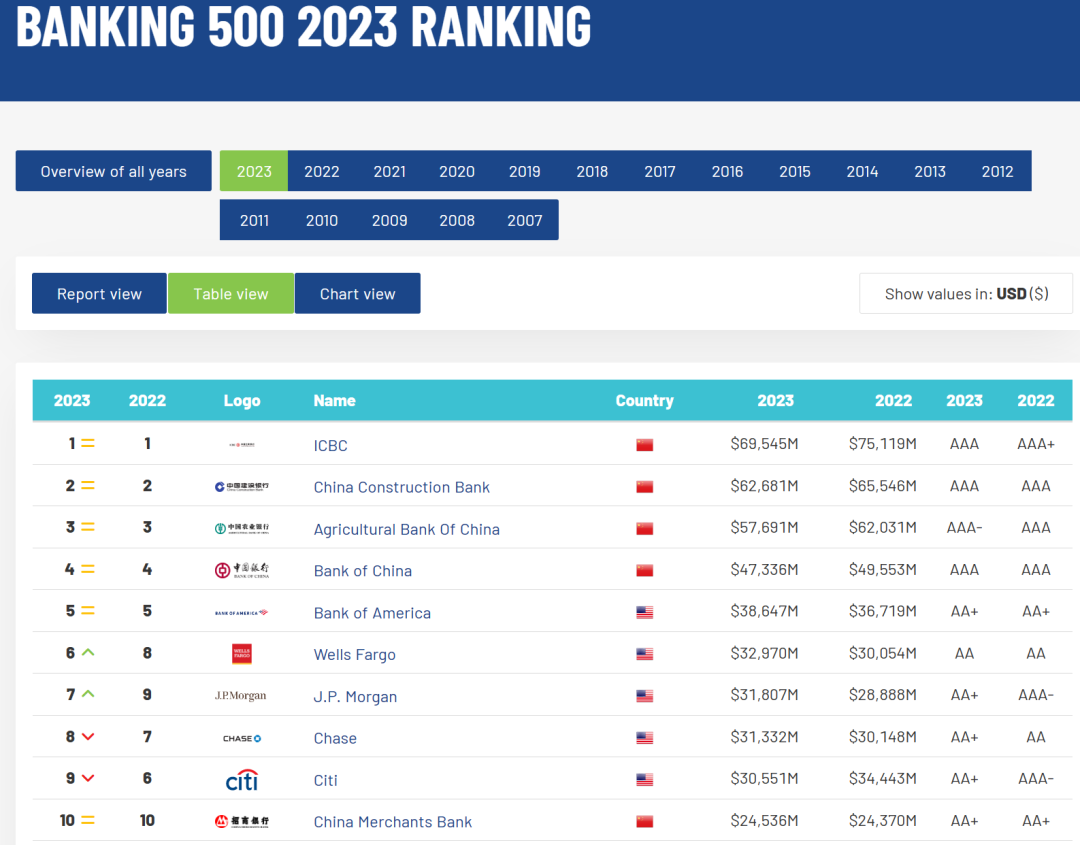This screenshot has height=845, width=1080.
Task: Switch to the 2009 year tab
Action: pyautogui.click(x=390, y=220)
